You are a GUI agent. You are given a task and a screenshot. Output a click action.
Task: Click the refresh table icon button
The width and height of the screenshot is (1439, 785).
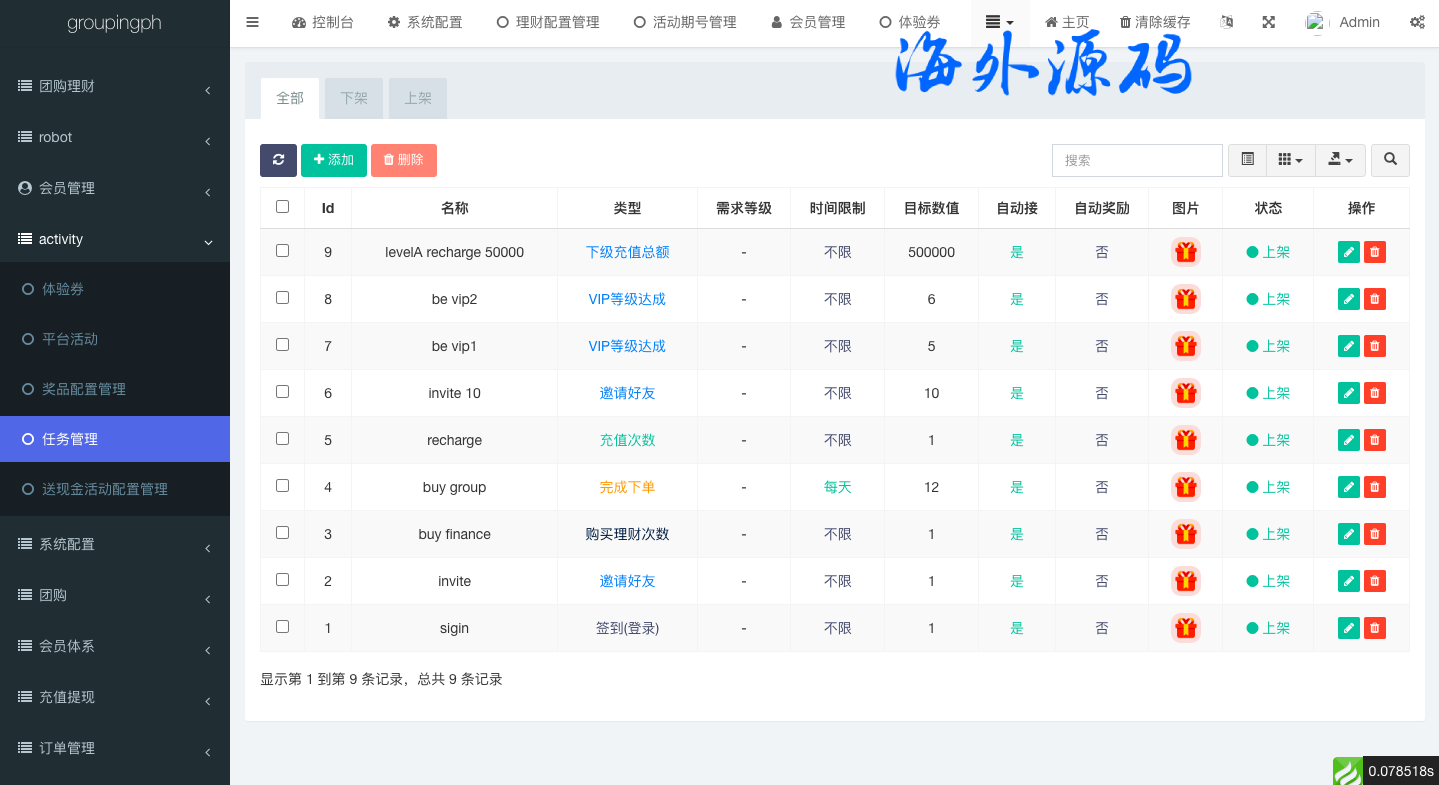[278, 160]
